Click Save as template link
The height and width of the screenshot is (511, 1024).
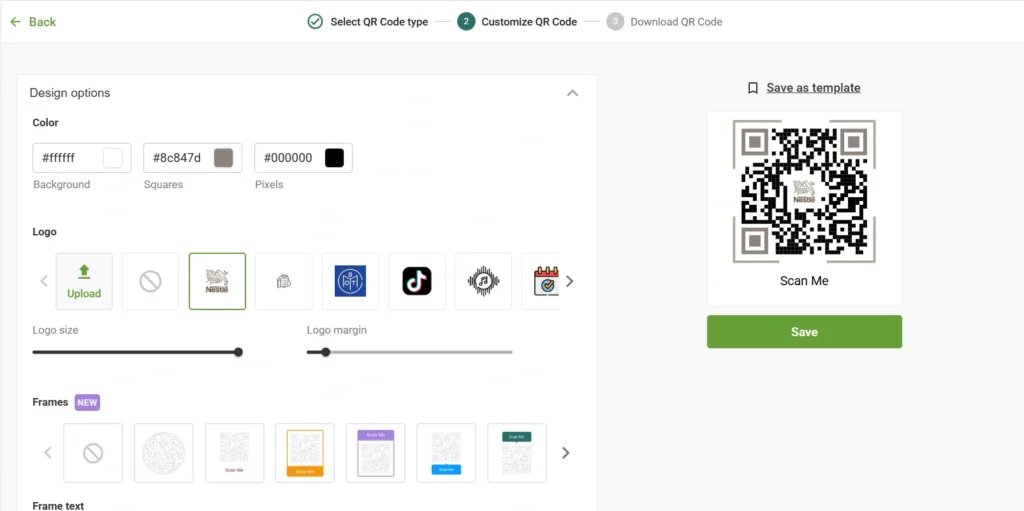point(813,88)
